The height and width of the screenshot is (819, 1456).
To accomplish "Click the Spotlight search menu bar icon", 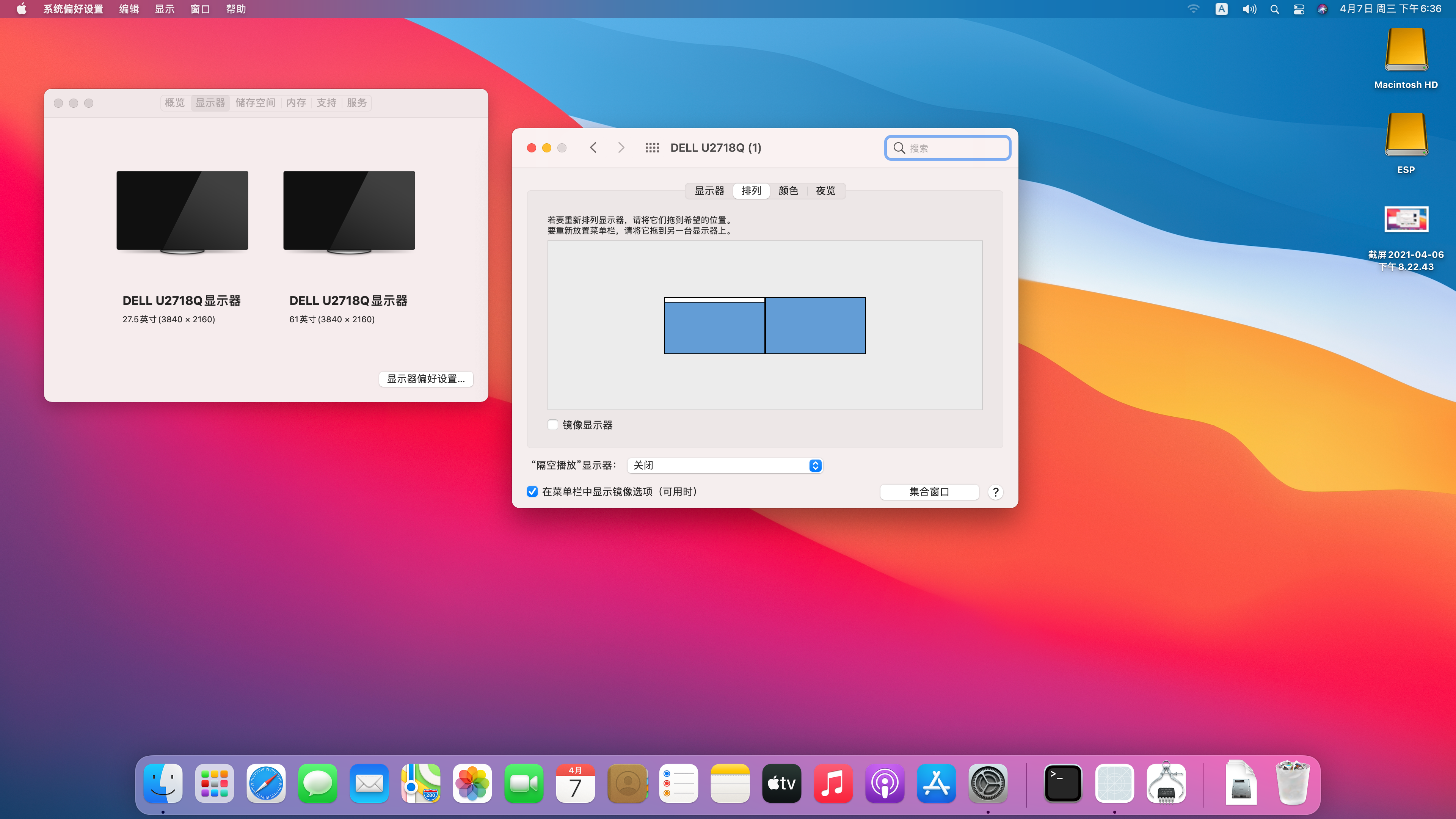I will pos(1274,9).
